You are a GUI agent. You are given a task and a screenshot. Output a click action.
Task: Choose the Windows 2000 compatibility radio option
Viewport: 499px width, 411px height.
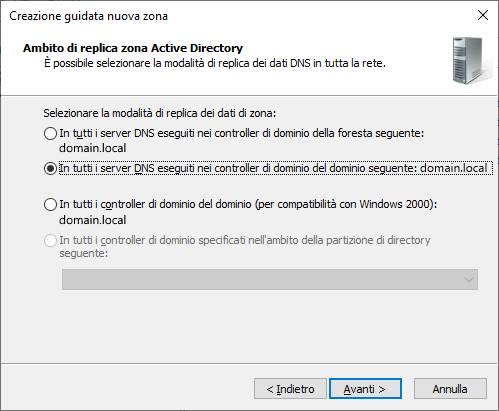pyautogui.click(x=50, y=204)
